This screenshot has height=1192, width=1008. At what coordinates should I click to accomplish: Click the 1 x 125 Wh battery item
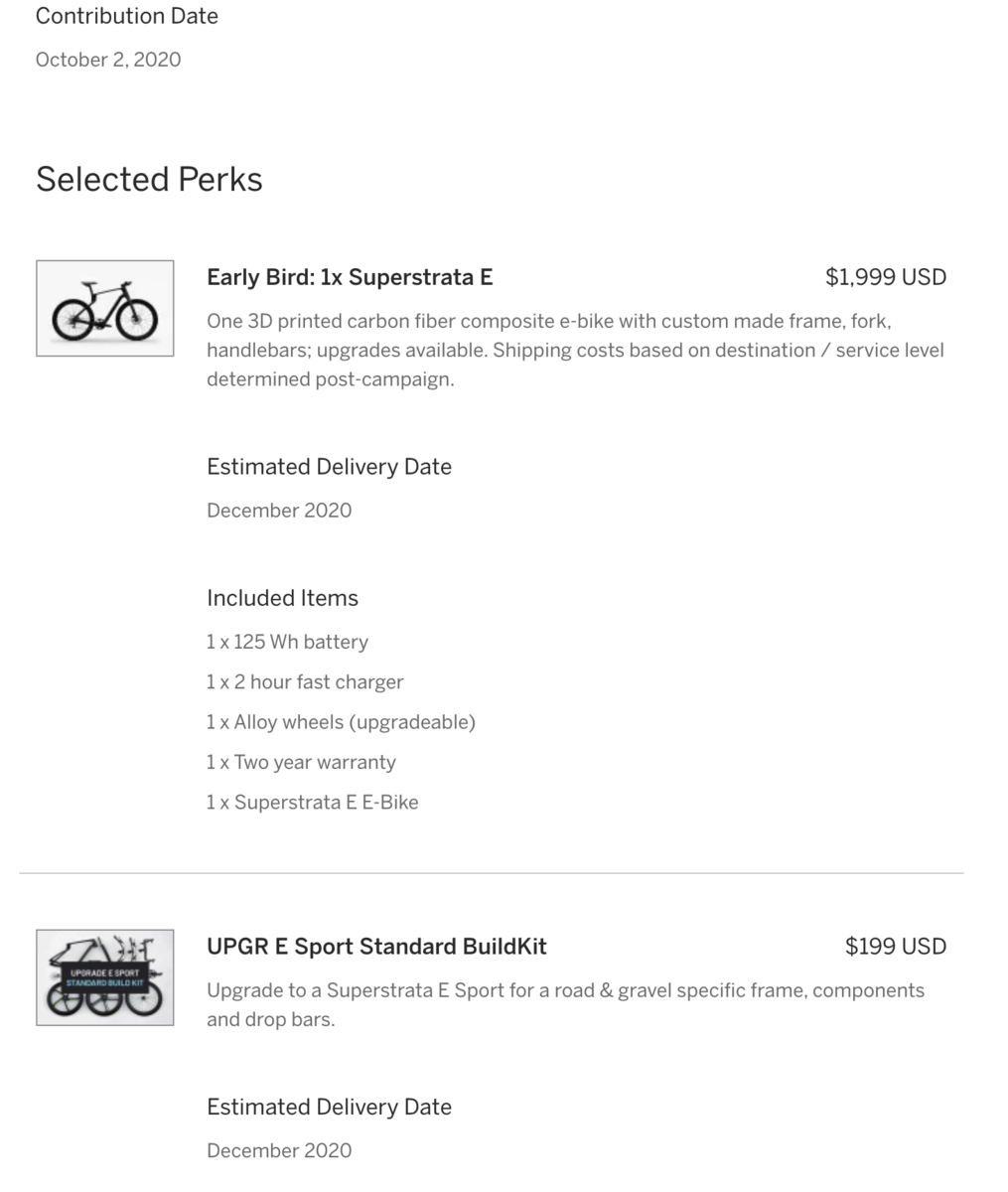(287, 642)
